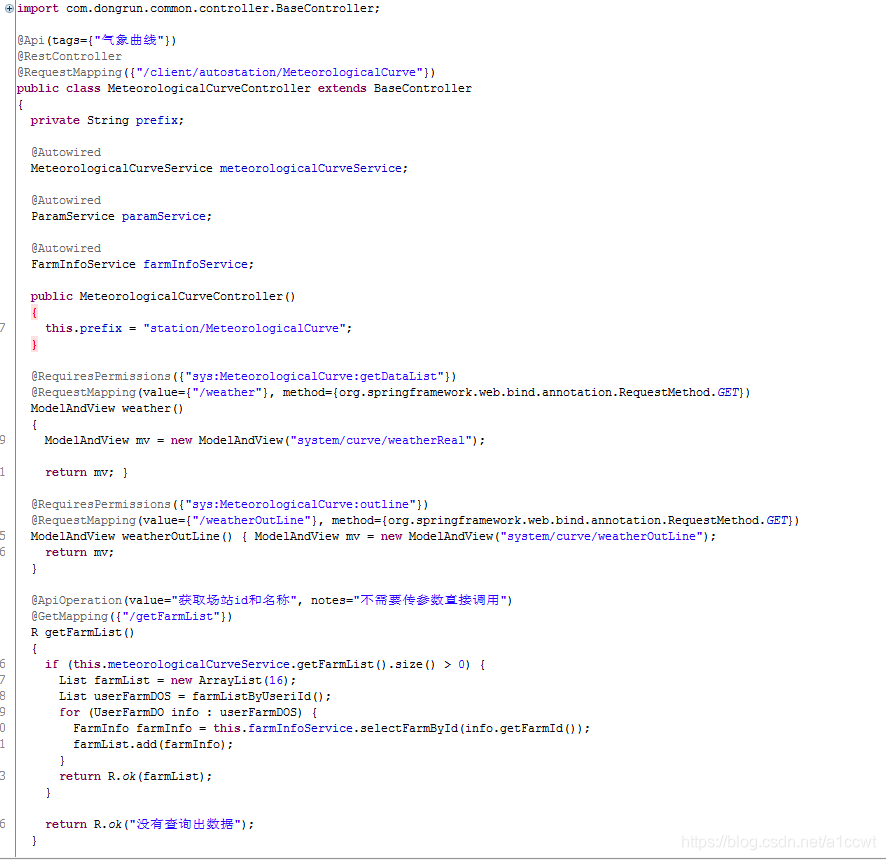Click the public MeteorologicalCurveController() constructor

(x=163, y=296)
